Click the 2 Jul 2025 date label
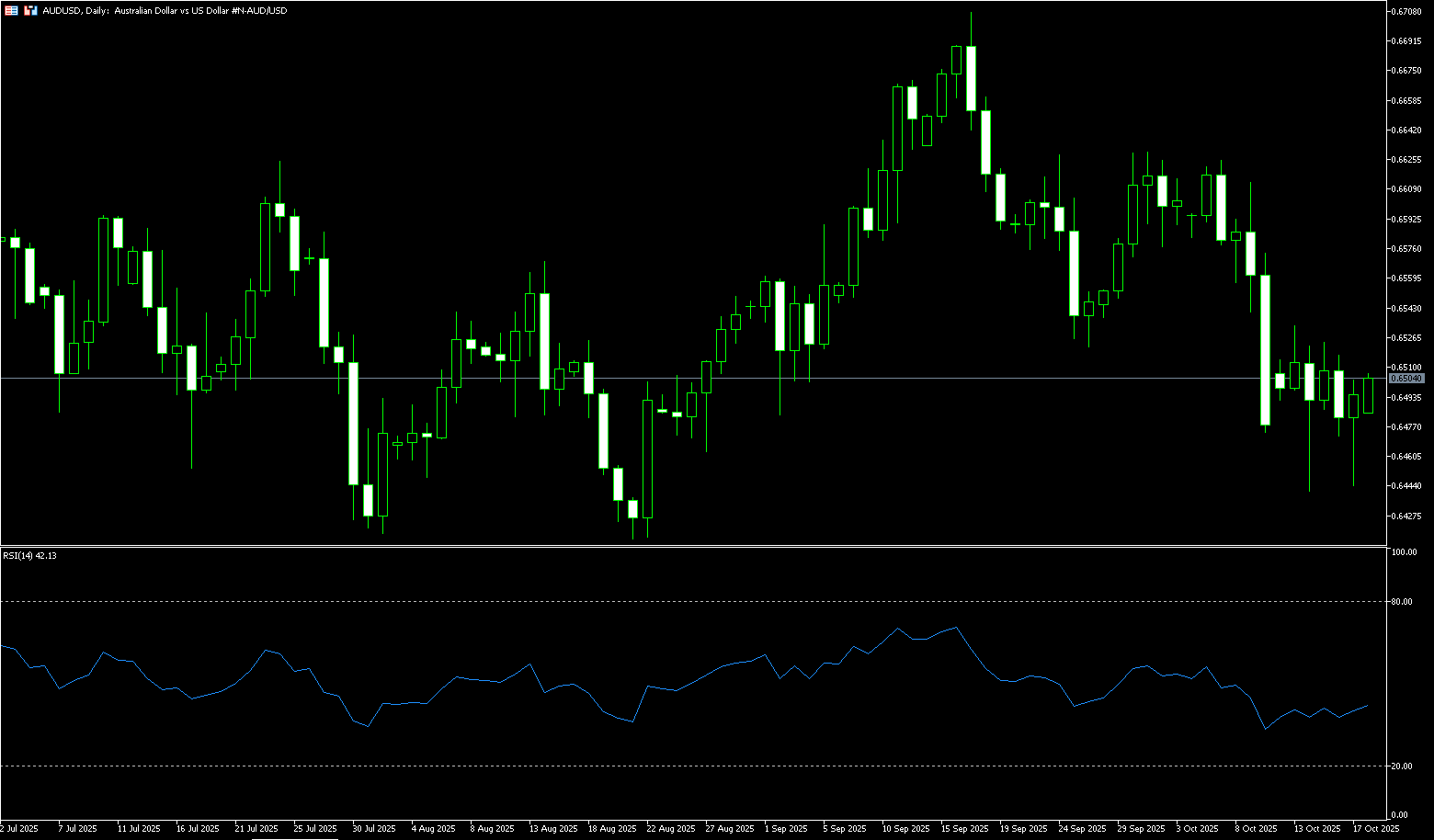 (x=20, y=829)
